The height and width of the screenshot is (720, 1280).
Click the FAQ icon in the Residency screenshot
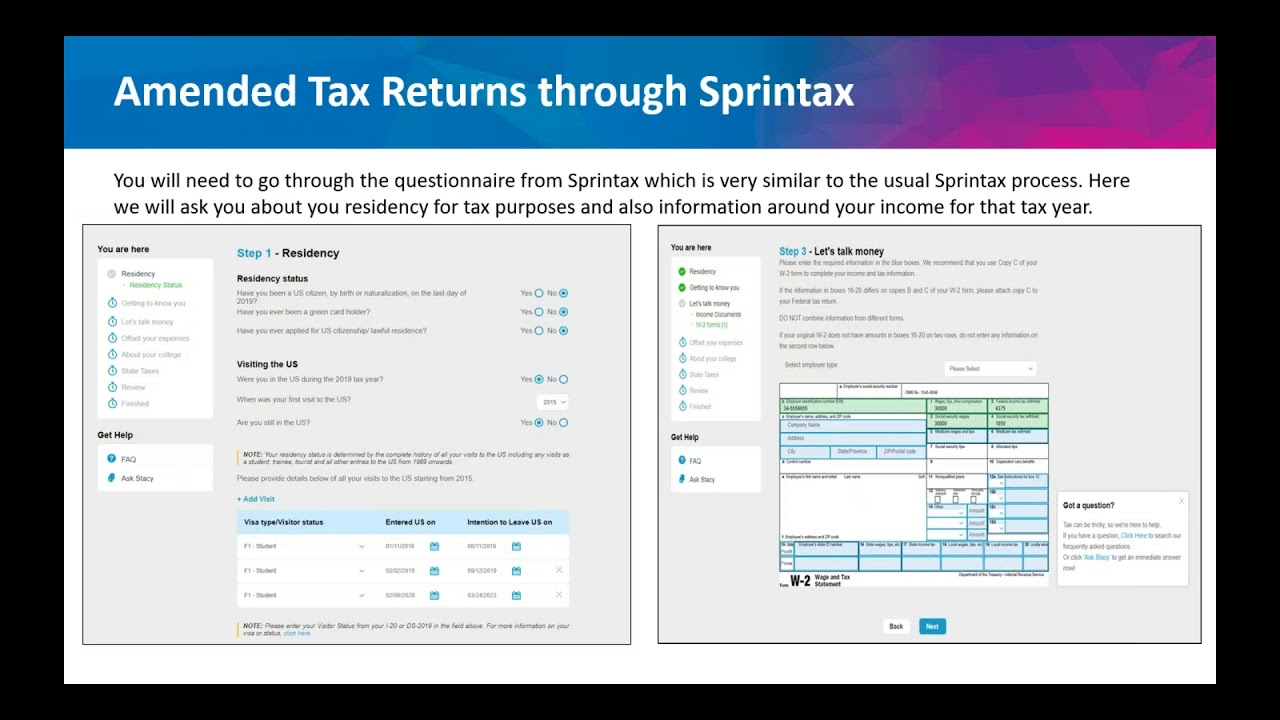pyautogui.click(x=112, y=459)
